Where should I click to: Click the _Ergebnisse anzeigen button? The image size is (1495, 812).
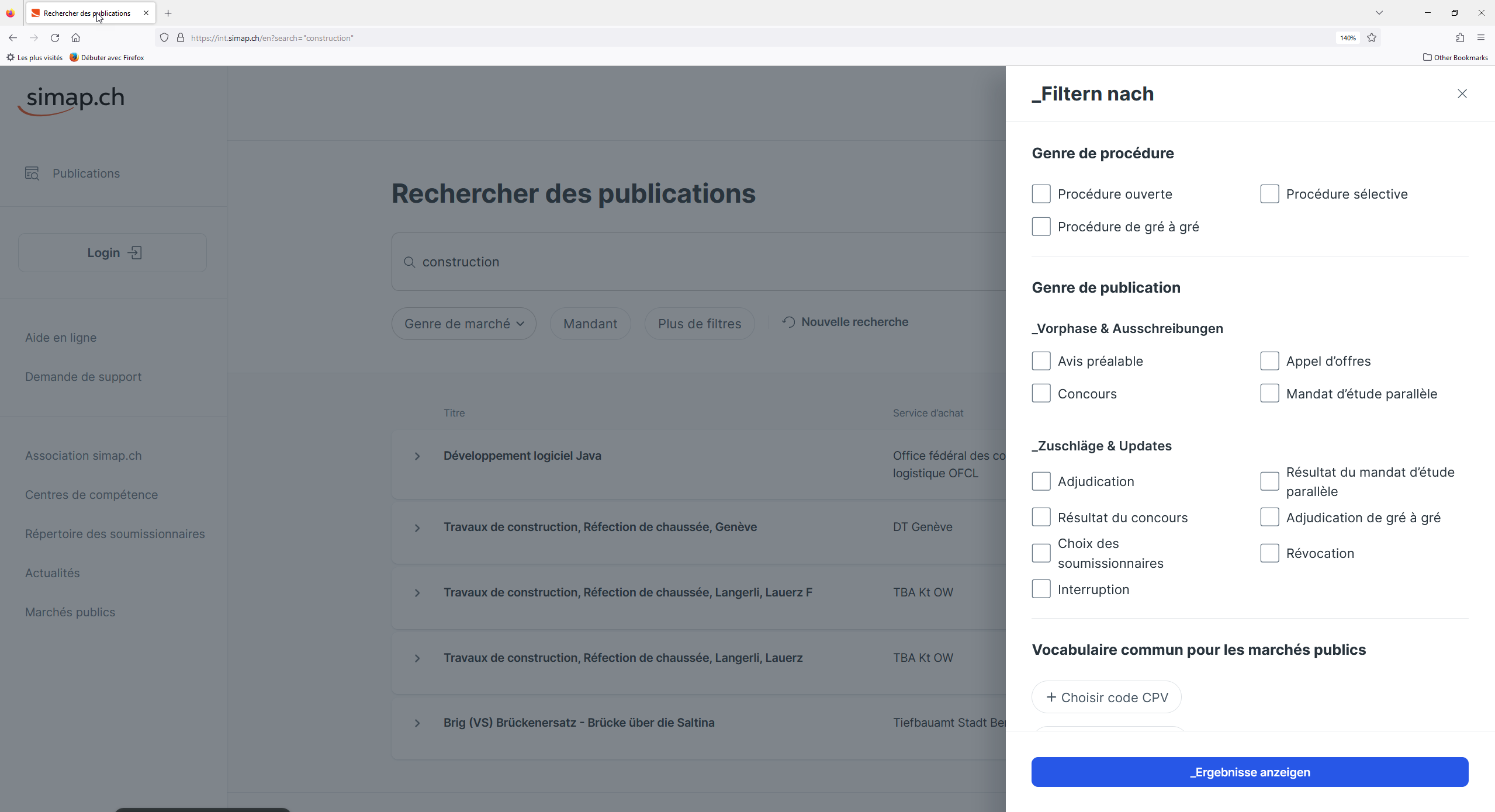pos(1250,772)
